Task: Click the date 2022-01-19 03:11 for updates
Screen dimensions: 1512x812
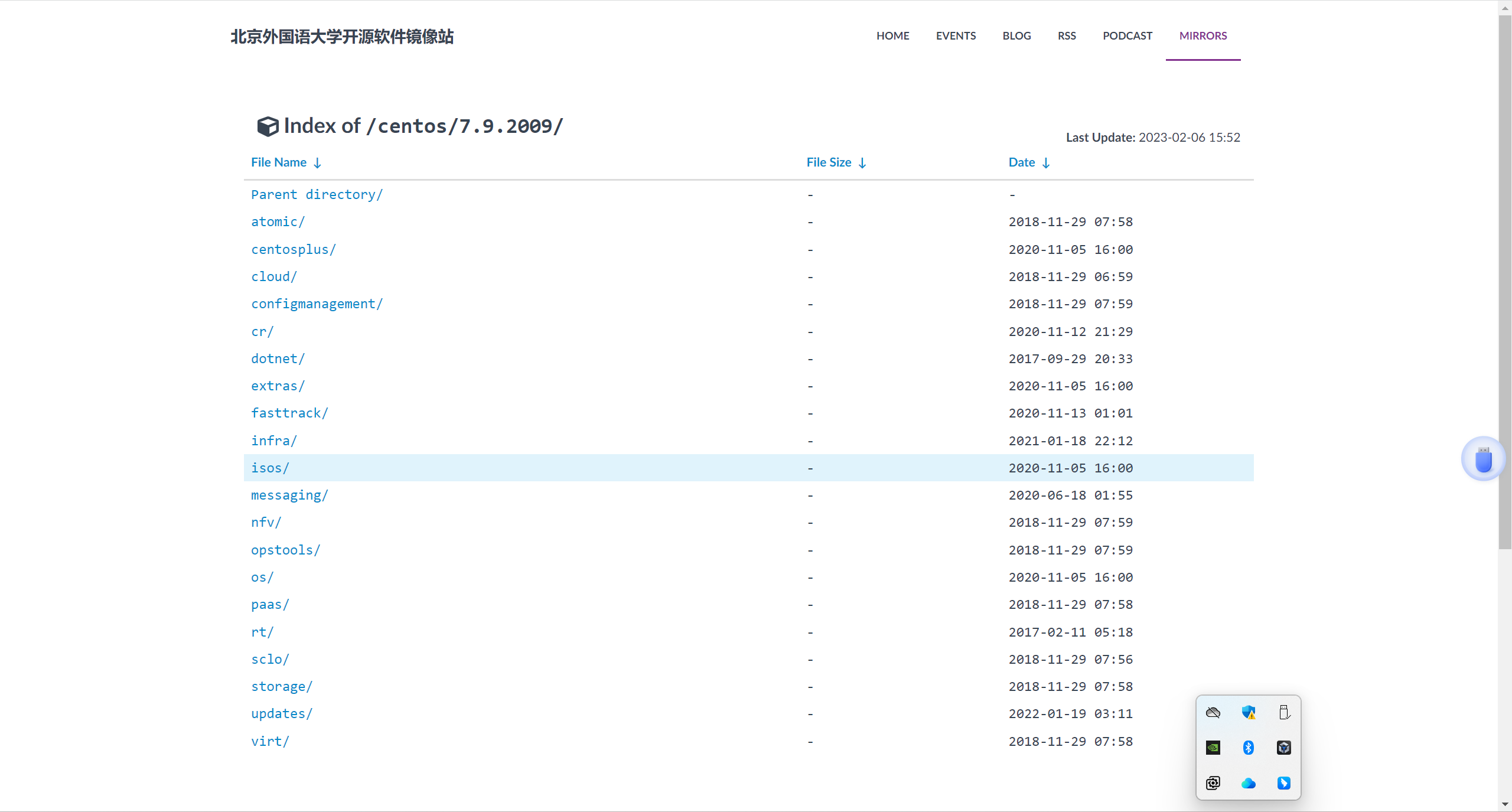Action: [1071, 713]
